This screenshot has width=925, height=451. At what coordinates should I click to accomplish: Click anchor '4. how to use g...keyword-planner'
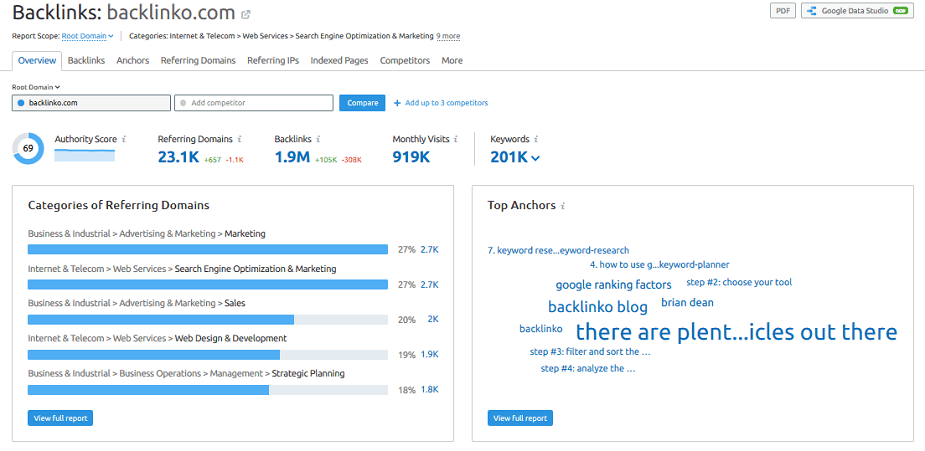coord(660,265)
